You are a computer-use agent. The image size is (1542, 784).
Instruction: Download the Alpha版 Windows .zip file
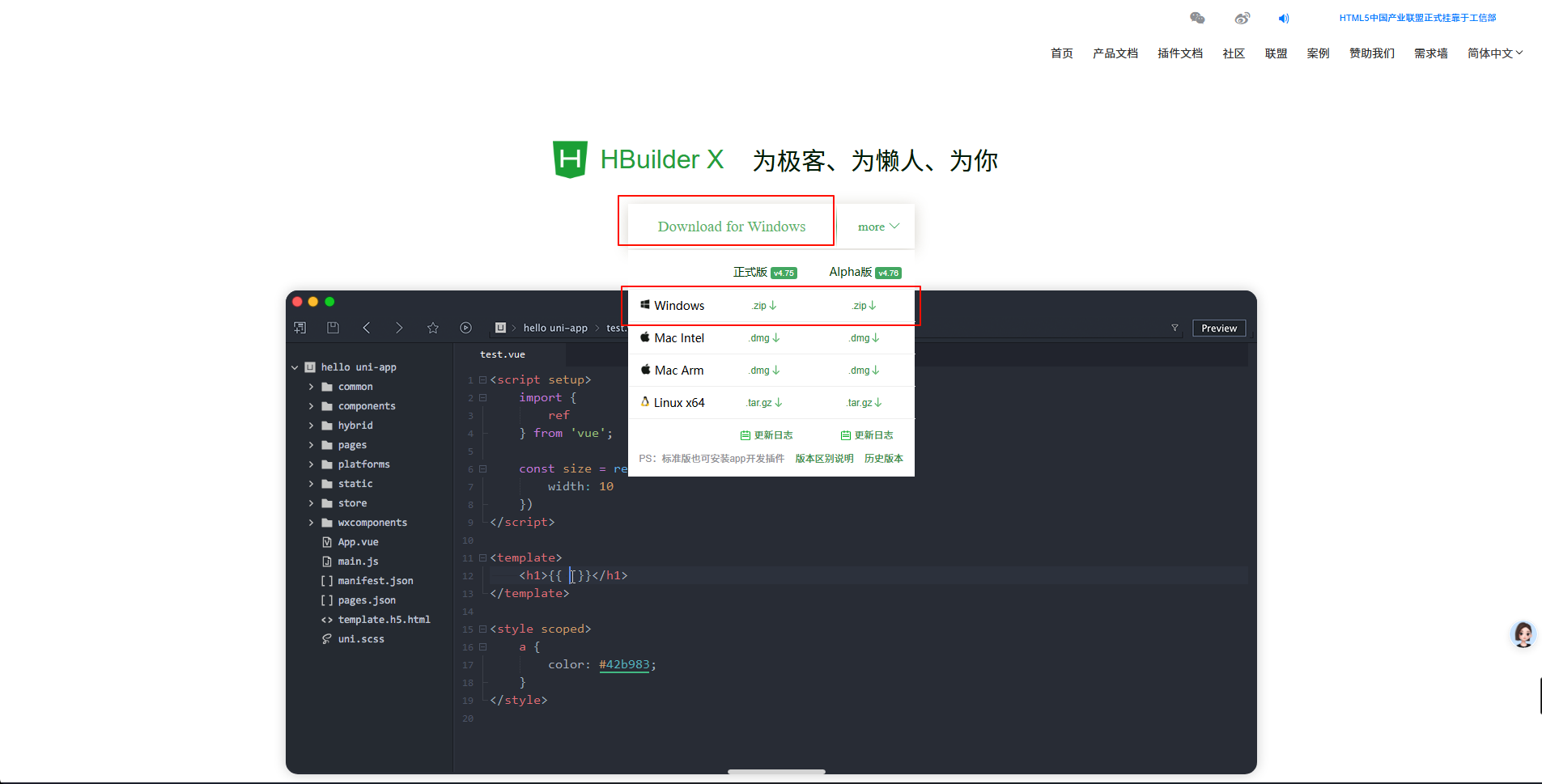pyautogui.click(x=864, y=306)
